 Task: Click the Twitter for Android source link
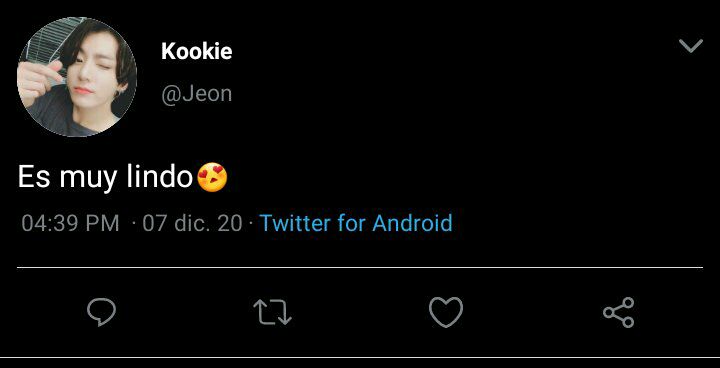[356, 223]
